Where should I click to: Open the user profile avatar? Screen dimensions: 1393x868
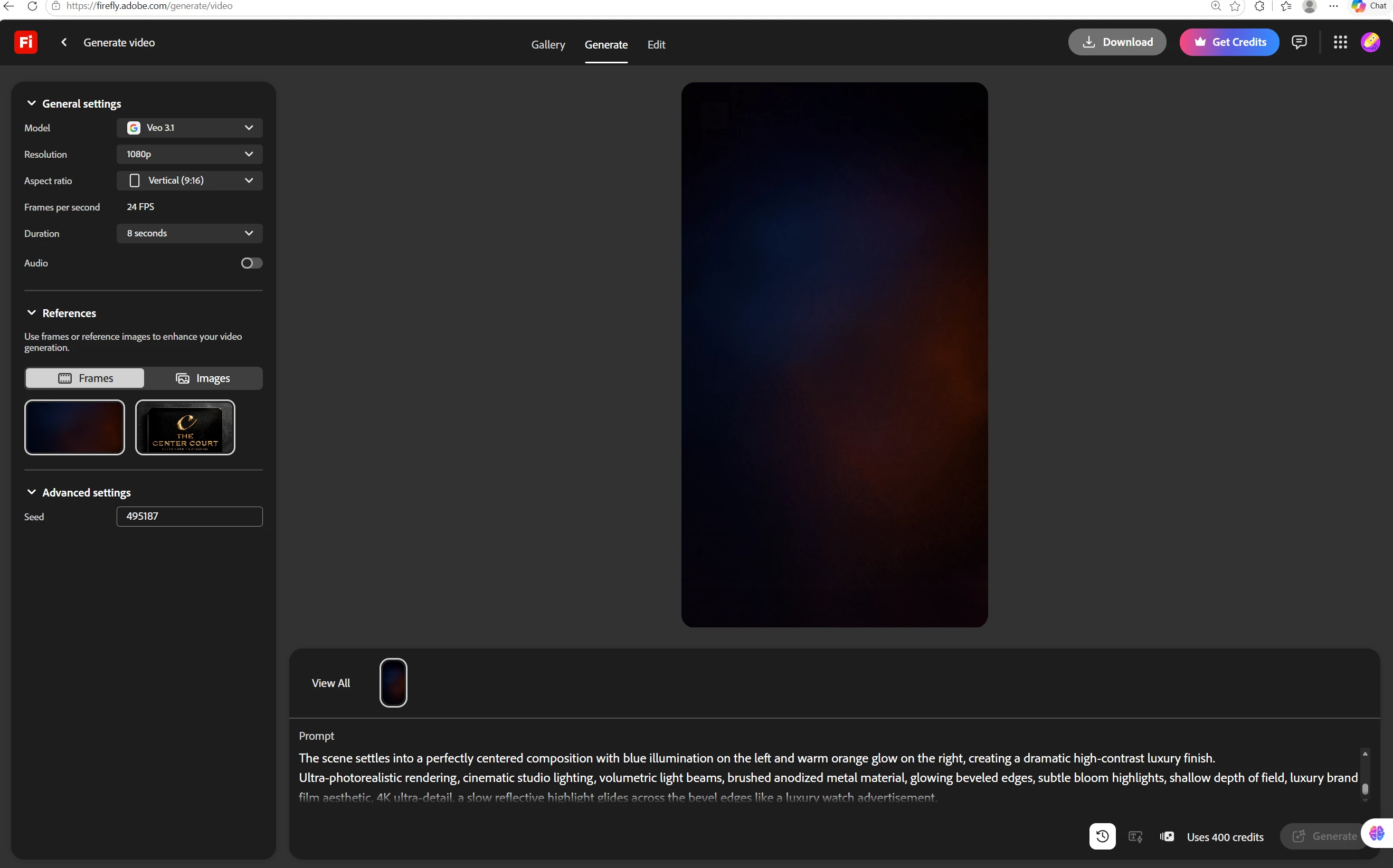pos(1370,42)
